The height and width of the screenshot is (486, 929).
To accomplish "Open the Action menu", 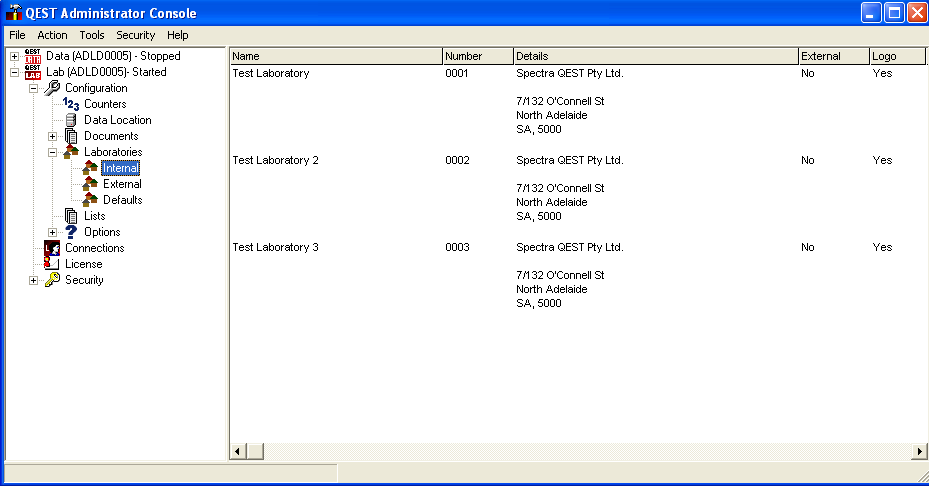I will pos(52,35).
